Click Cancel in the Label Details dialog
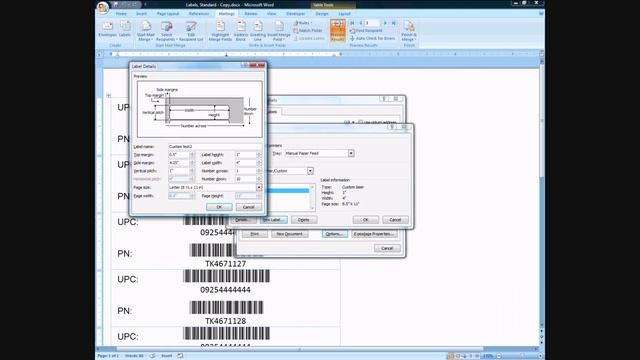The image size is (640, 360). coord(249,207)
